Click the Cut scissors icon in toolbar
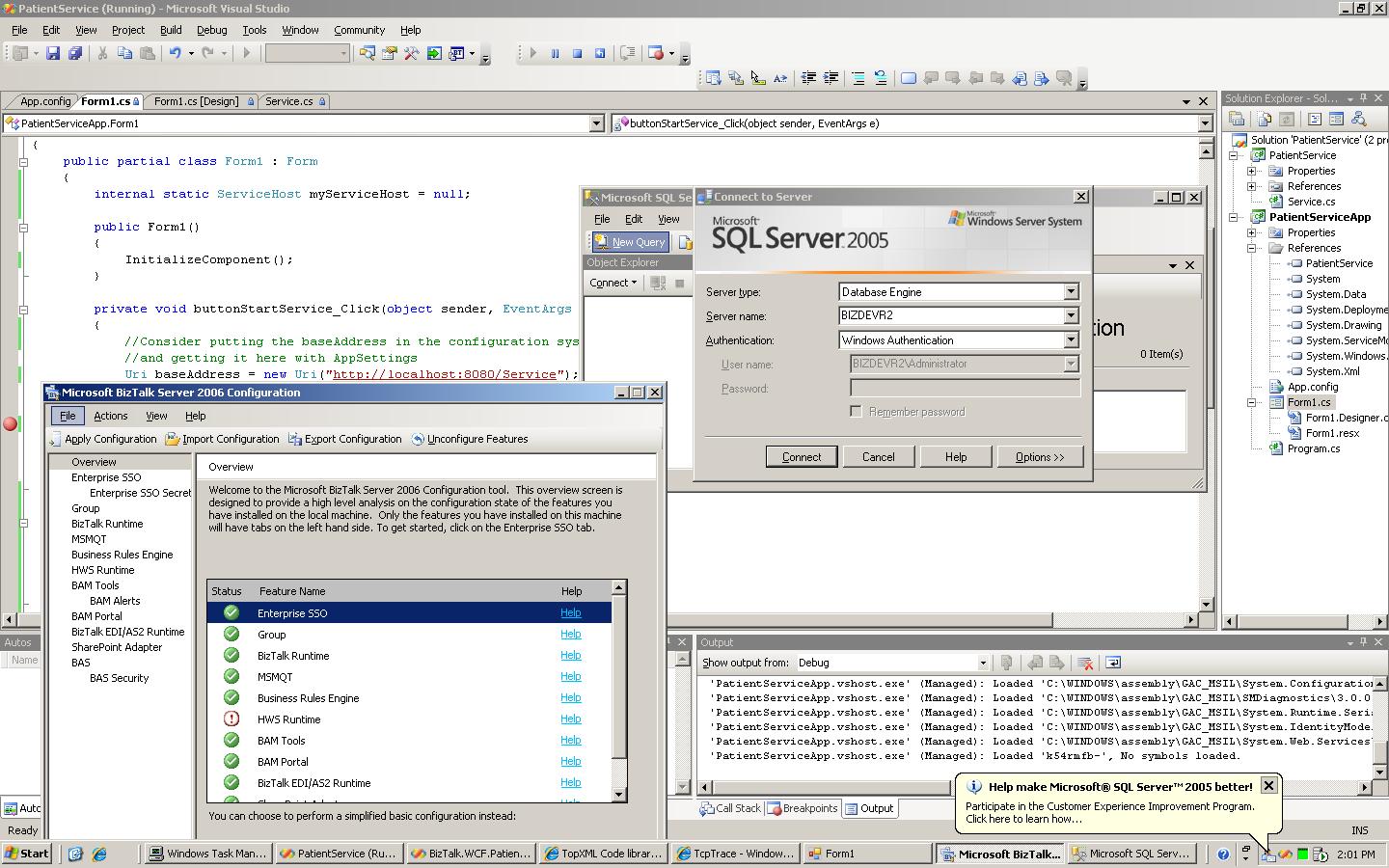This screenshot has height=868, width=1389. (102, 54)
